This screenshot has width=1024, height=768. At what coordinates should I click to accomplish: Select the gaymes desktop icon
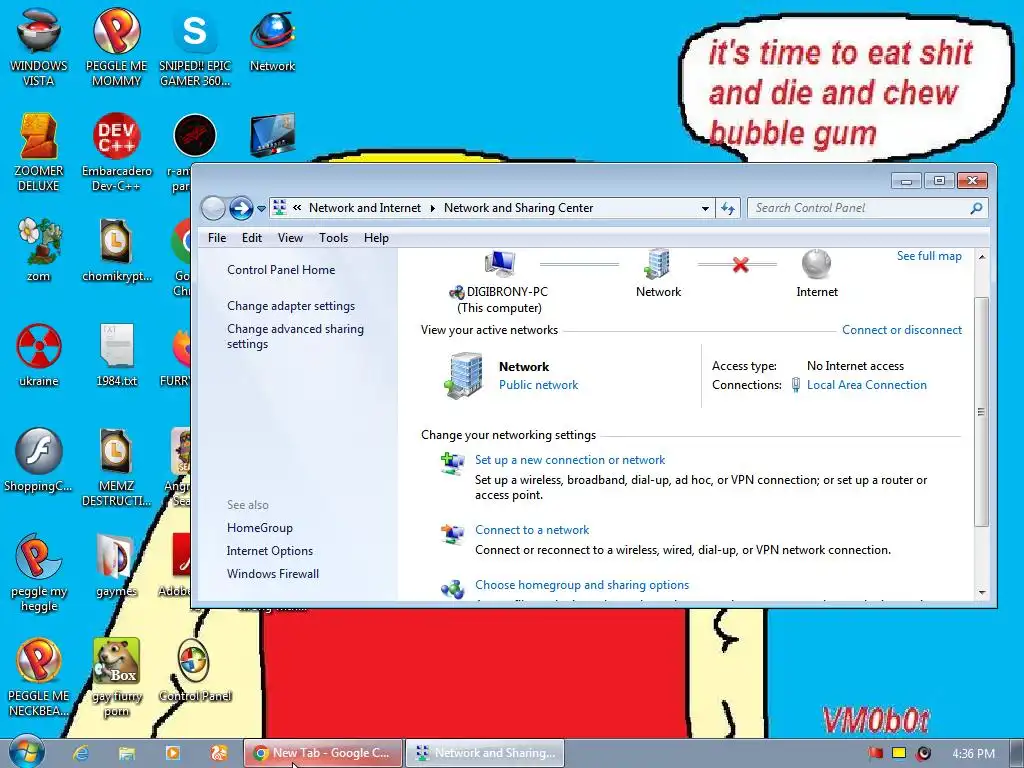point(116,566)
